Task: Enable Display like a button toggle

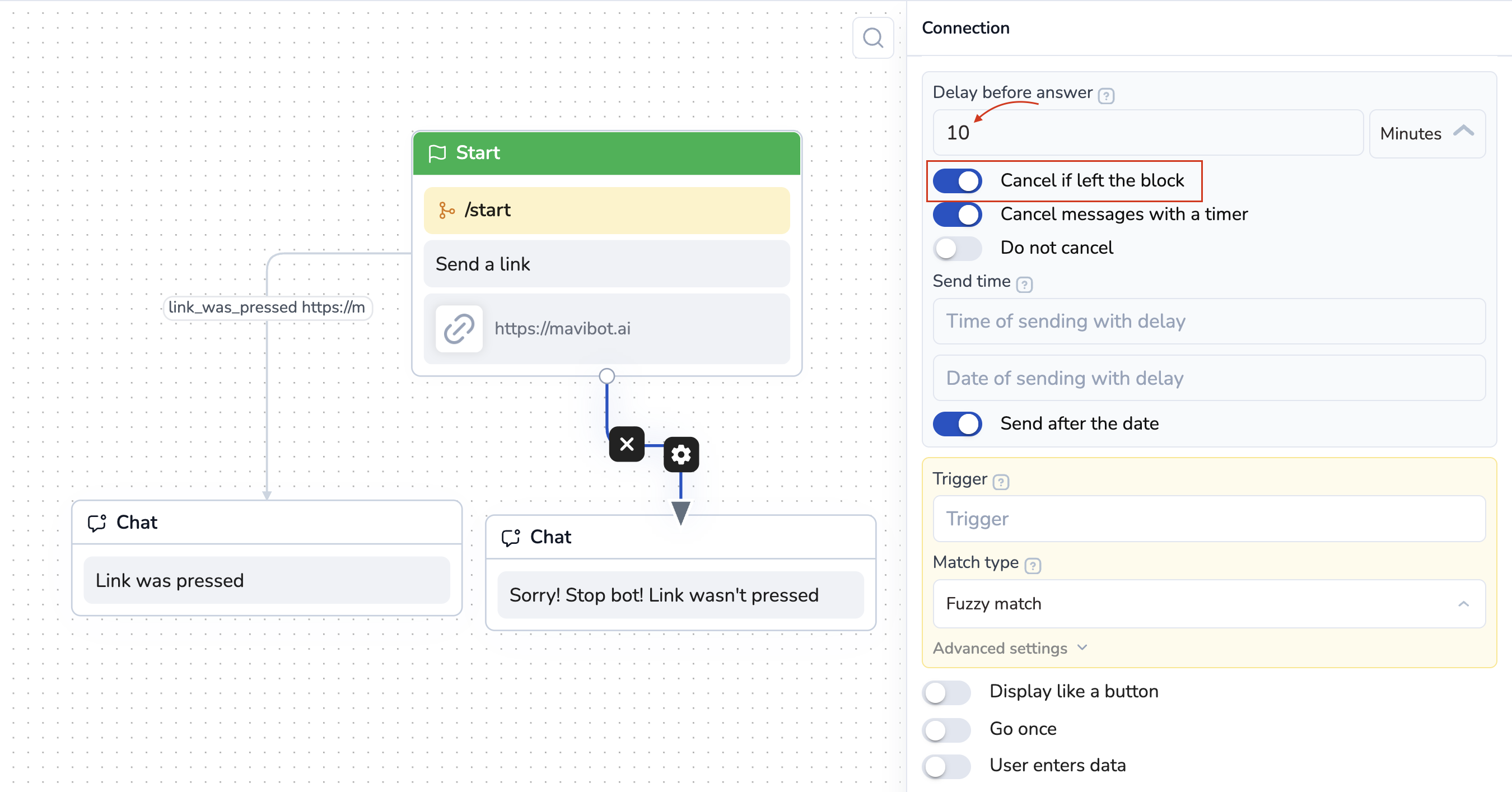Action: [x=946, y=692]
